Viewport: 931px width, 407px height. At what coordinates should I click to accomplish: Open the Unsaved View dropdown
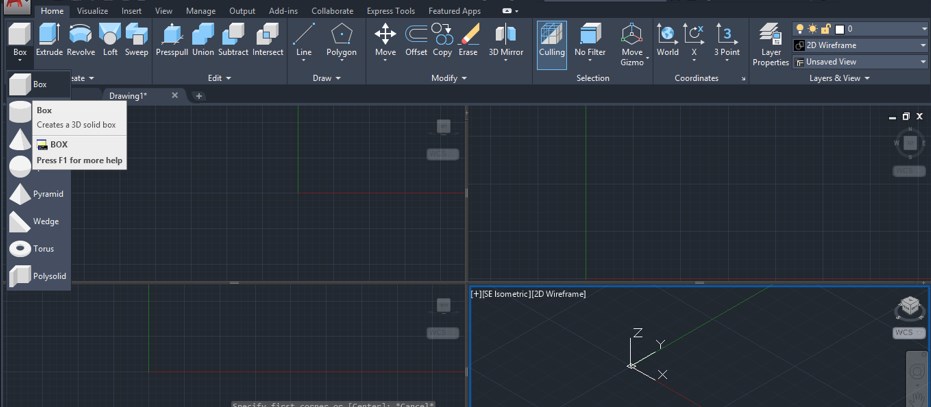pyautogui.click(x=860, y=62)
